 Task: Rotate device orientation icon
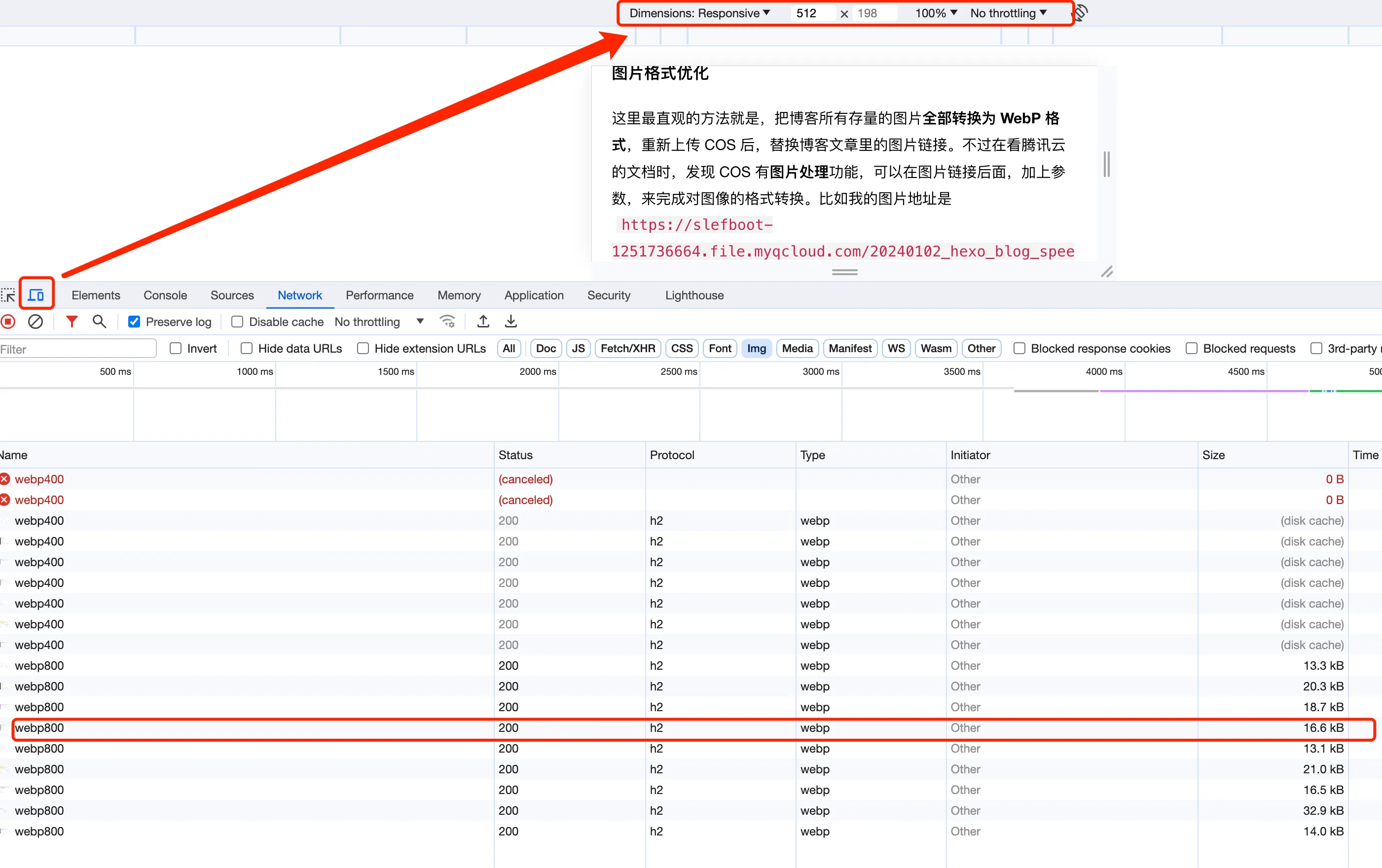(1080, 13)
